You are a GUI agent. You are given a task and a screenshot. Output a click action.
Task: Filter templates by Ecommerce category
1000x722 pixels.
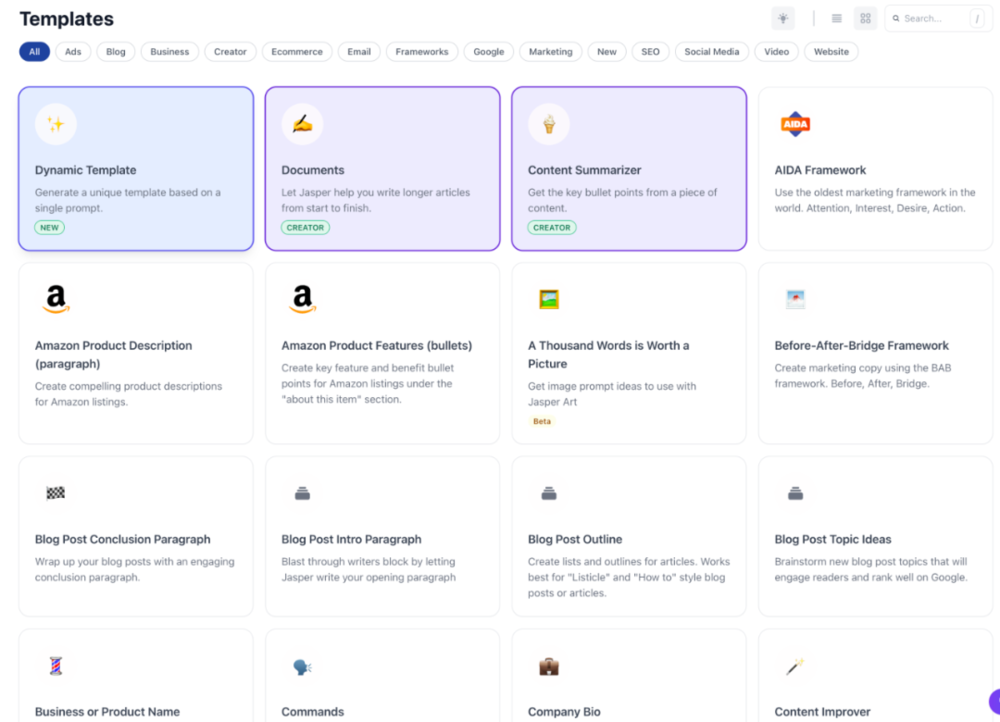coord(297,52)
